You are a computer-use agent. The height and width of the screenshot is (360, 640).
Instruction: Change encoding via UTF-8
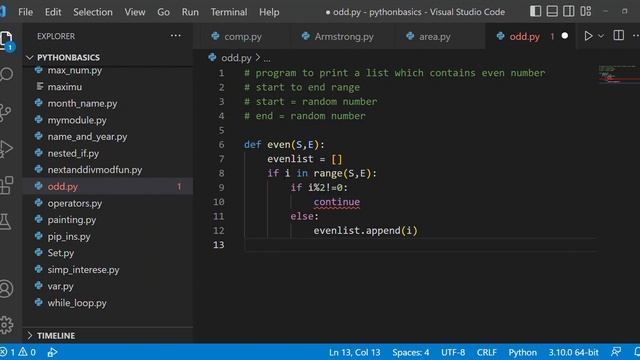tap(453, 352)
